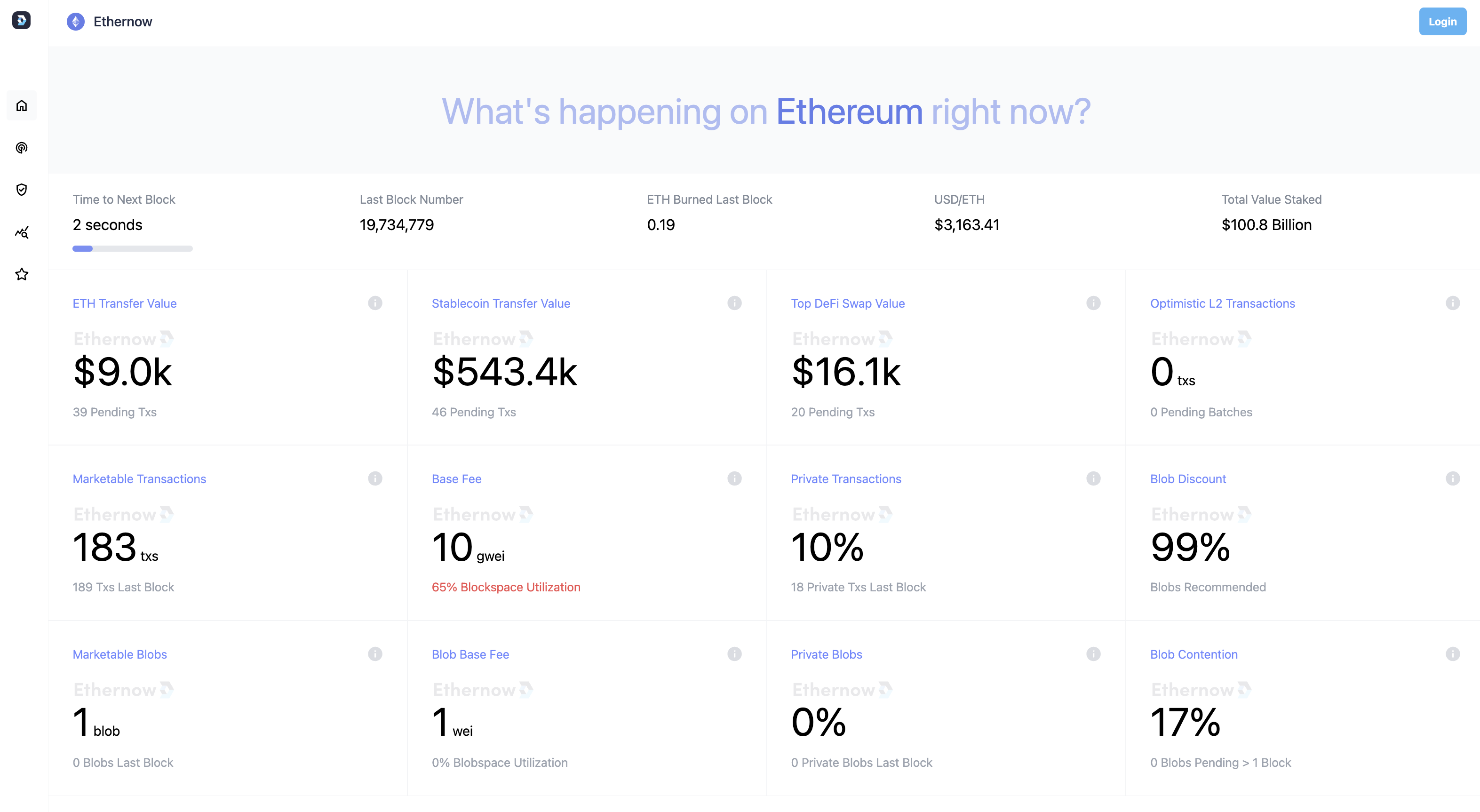This screenshot has width=1480, height=812.
Task: Click the Ethereum logo beside Ethernow
Action: click(75, 22)
